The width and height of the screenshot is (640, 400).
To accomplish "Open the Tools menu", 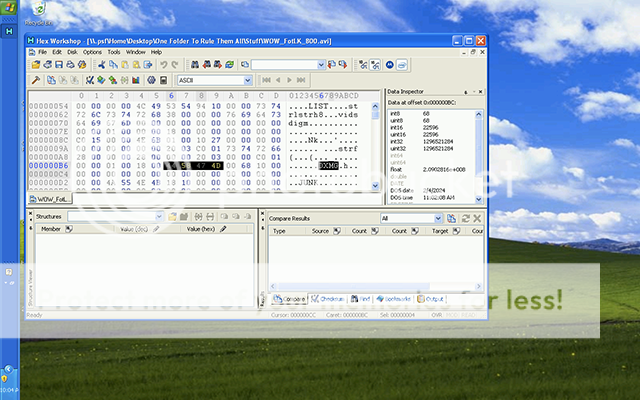I will 114,52.
